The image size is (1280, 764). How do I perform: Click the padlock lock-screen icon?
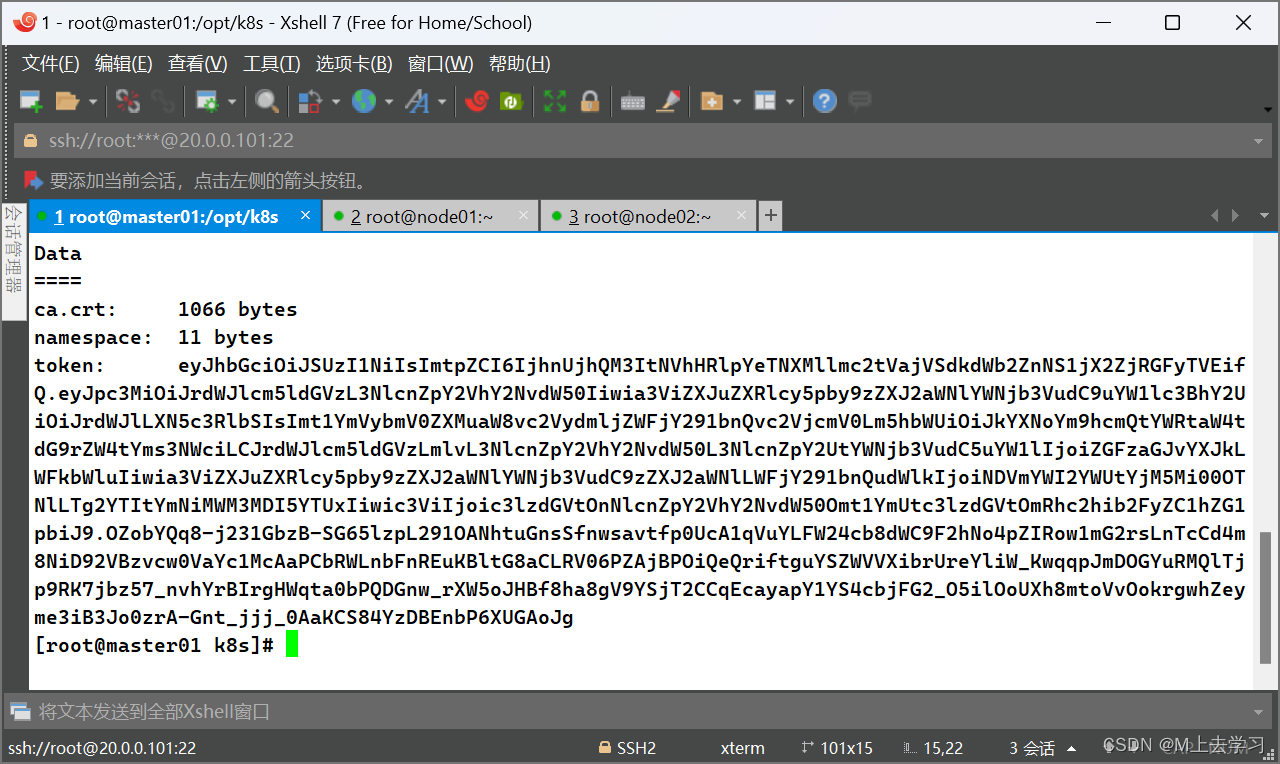pos(589,101)
